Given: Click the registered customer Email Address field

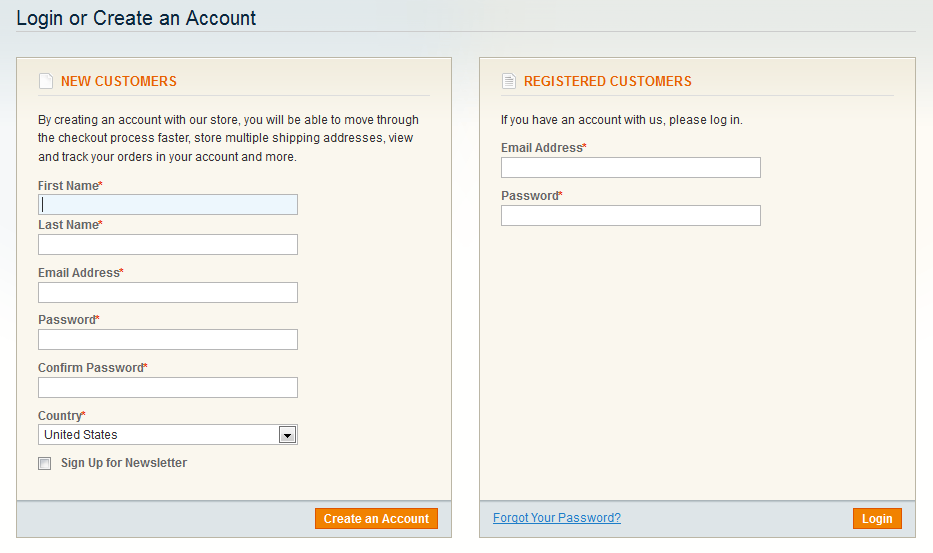Looking at the screenshot, I should point(631,167).
